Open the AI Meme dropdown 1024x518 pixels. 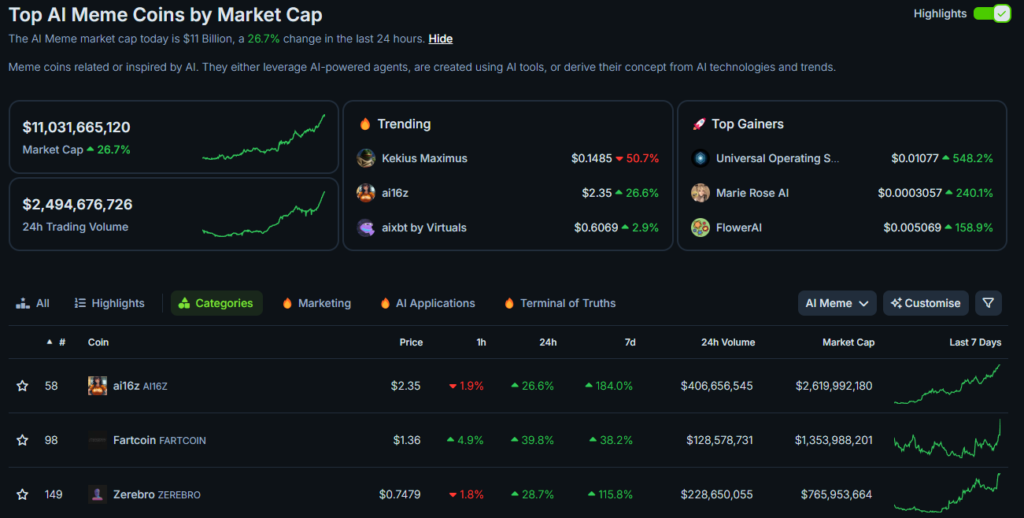pos(837,303)
